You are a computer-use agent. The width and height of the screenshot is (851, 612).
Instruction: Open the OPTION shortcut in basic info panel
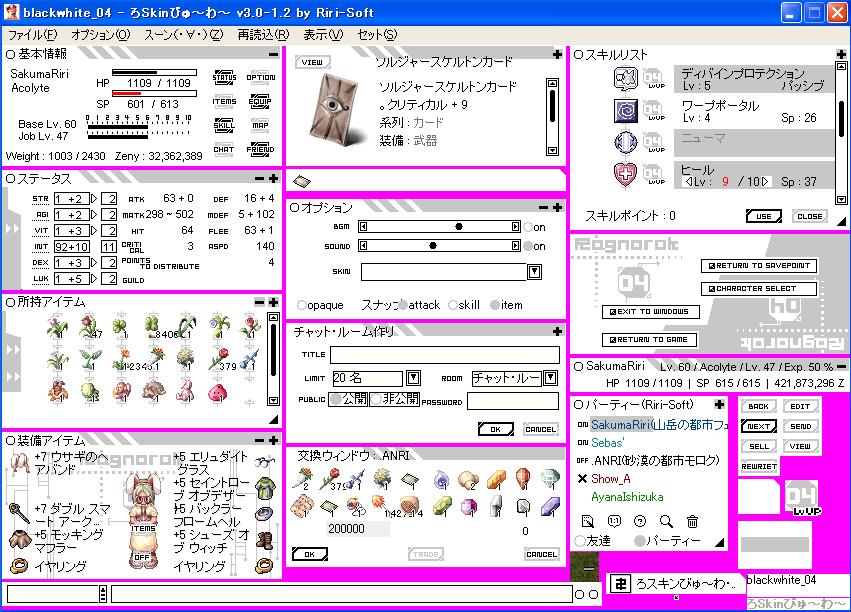pos(261,78)
